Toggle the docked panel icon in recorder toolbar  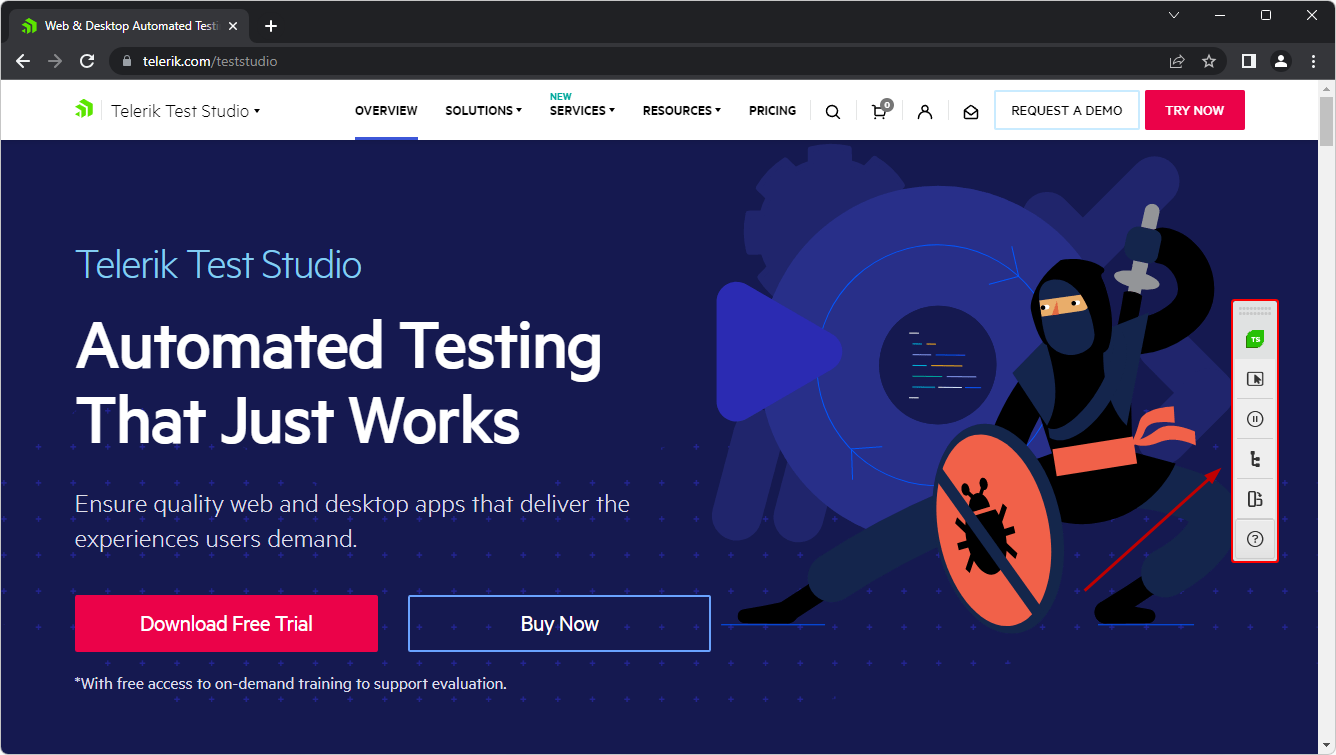pos(1255,499)
